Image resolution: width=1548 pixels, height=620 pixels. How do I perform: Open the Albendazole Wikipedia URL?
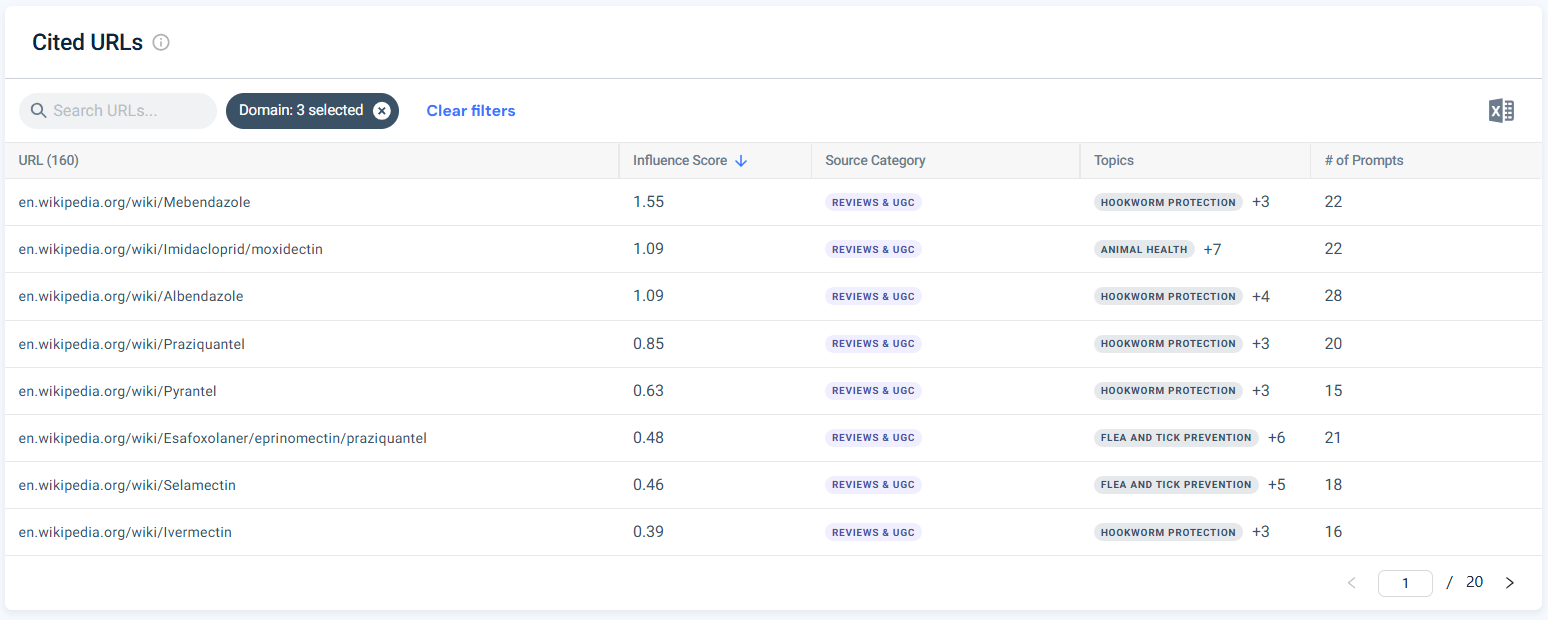pyautogui.click(x=131, y=296)
